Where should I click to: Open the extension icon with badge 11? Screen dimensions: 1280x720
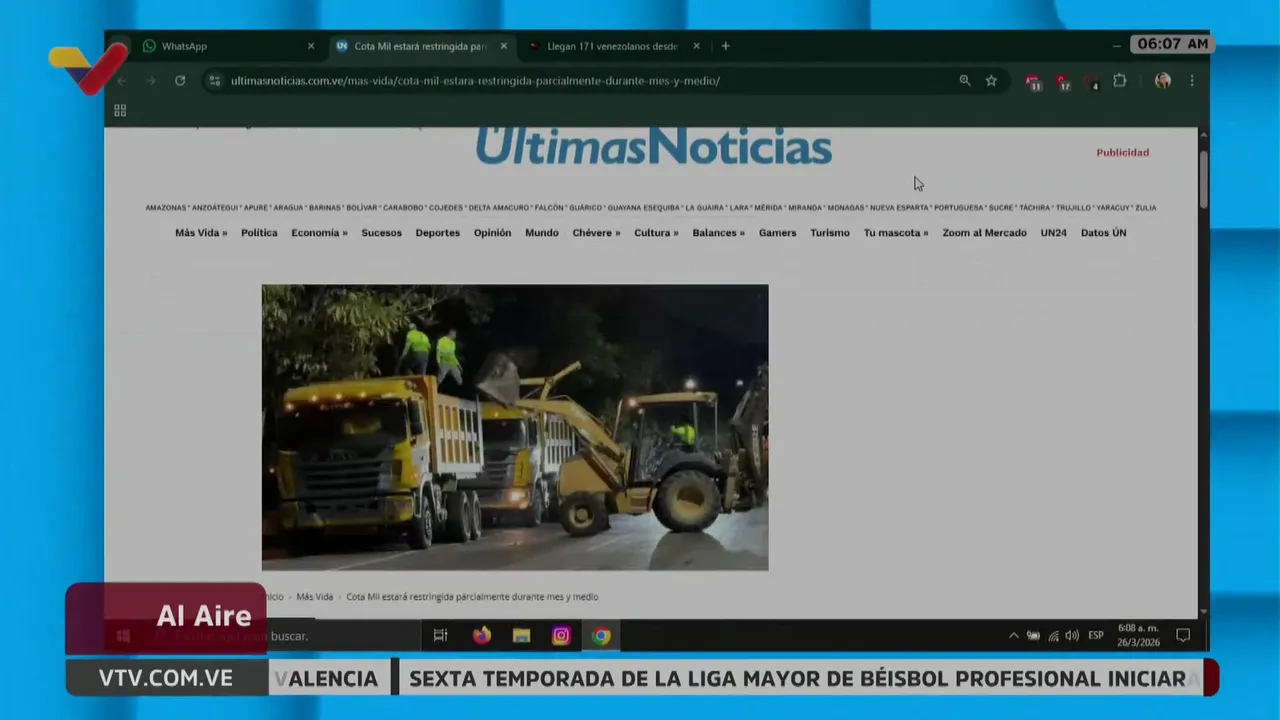pos(1033,82)
